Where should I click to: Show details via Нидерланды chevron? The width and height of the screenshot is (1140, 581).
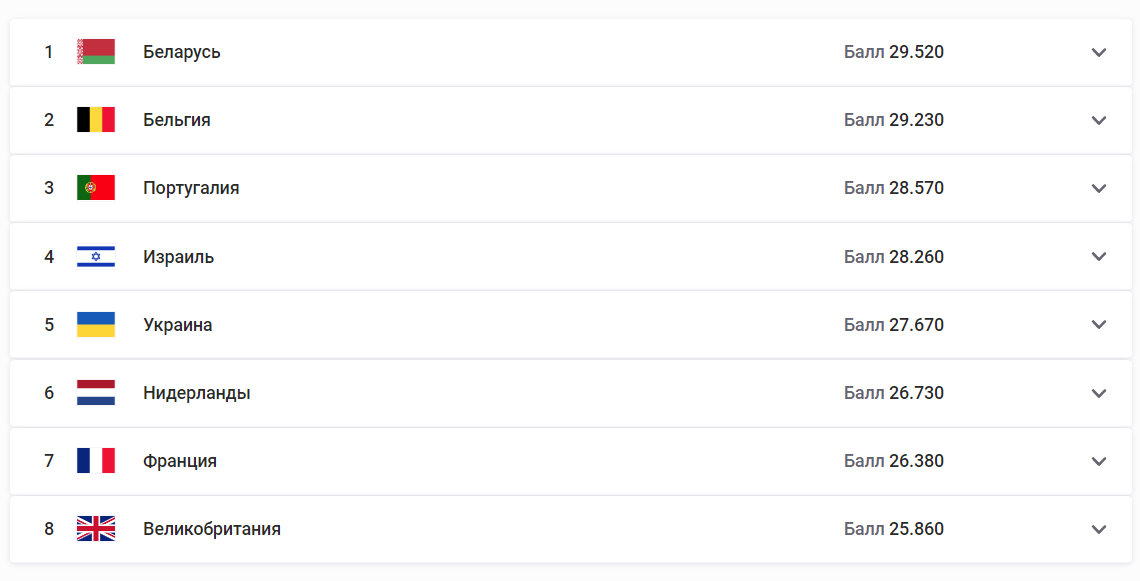point(1099,393)
